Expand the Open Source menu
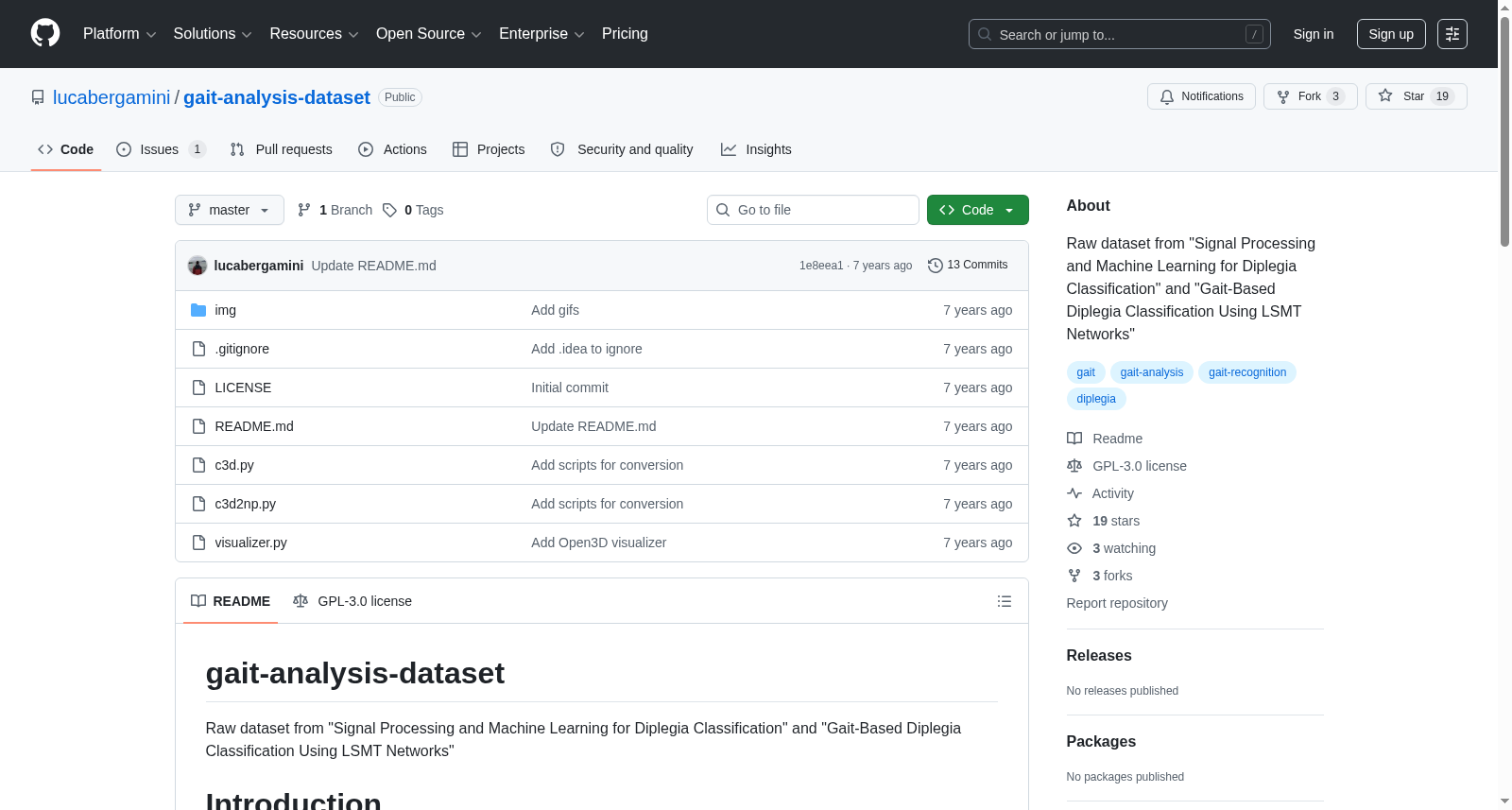Screen dimensions: 1512x810 pos(429,34)
